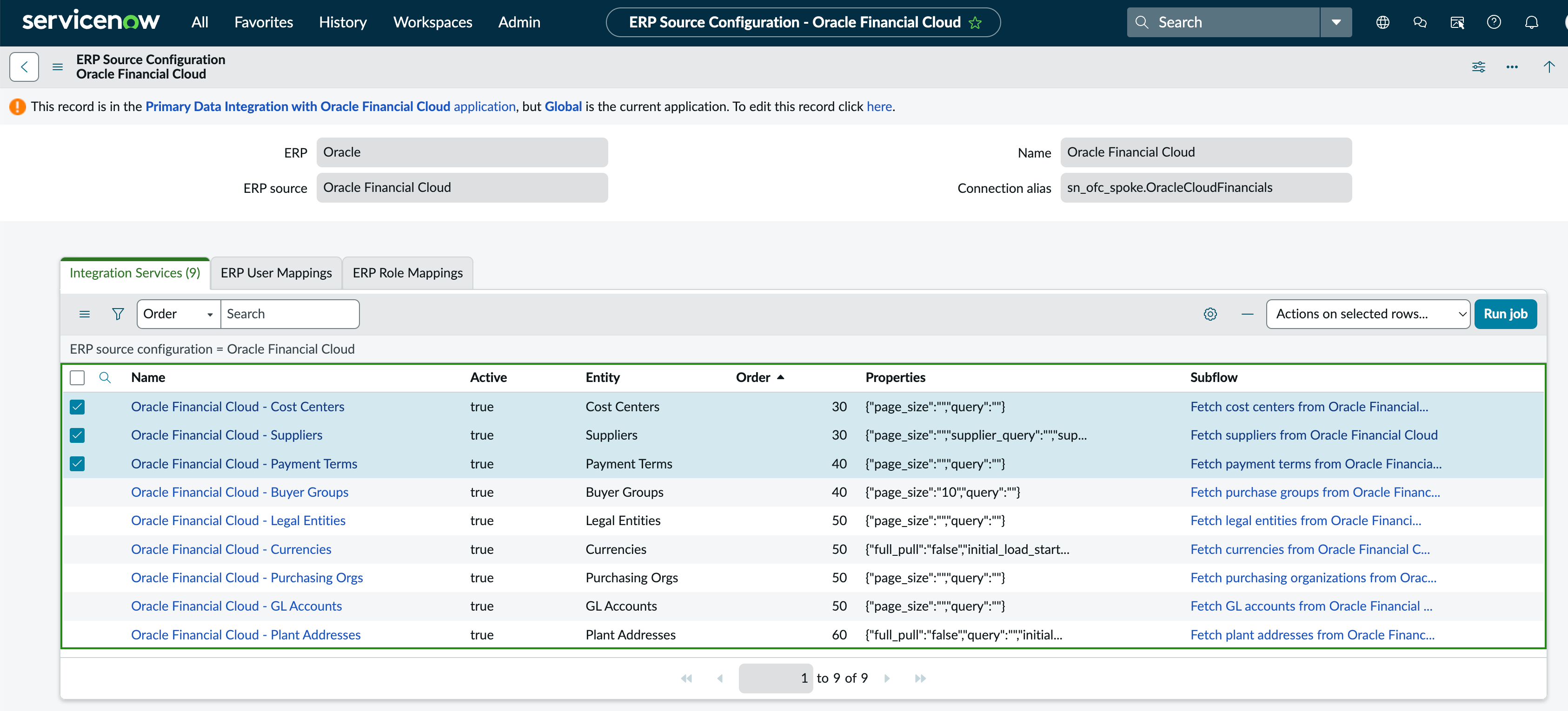1568x711 pixels.
Task: Open the form context menu hamburger icon
Action: tap(58, 67)
